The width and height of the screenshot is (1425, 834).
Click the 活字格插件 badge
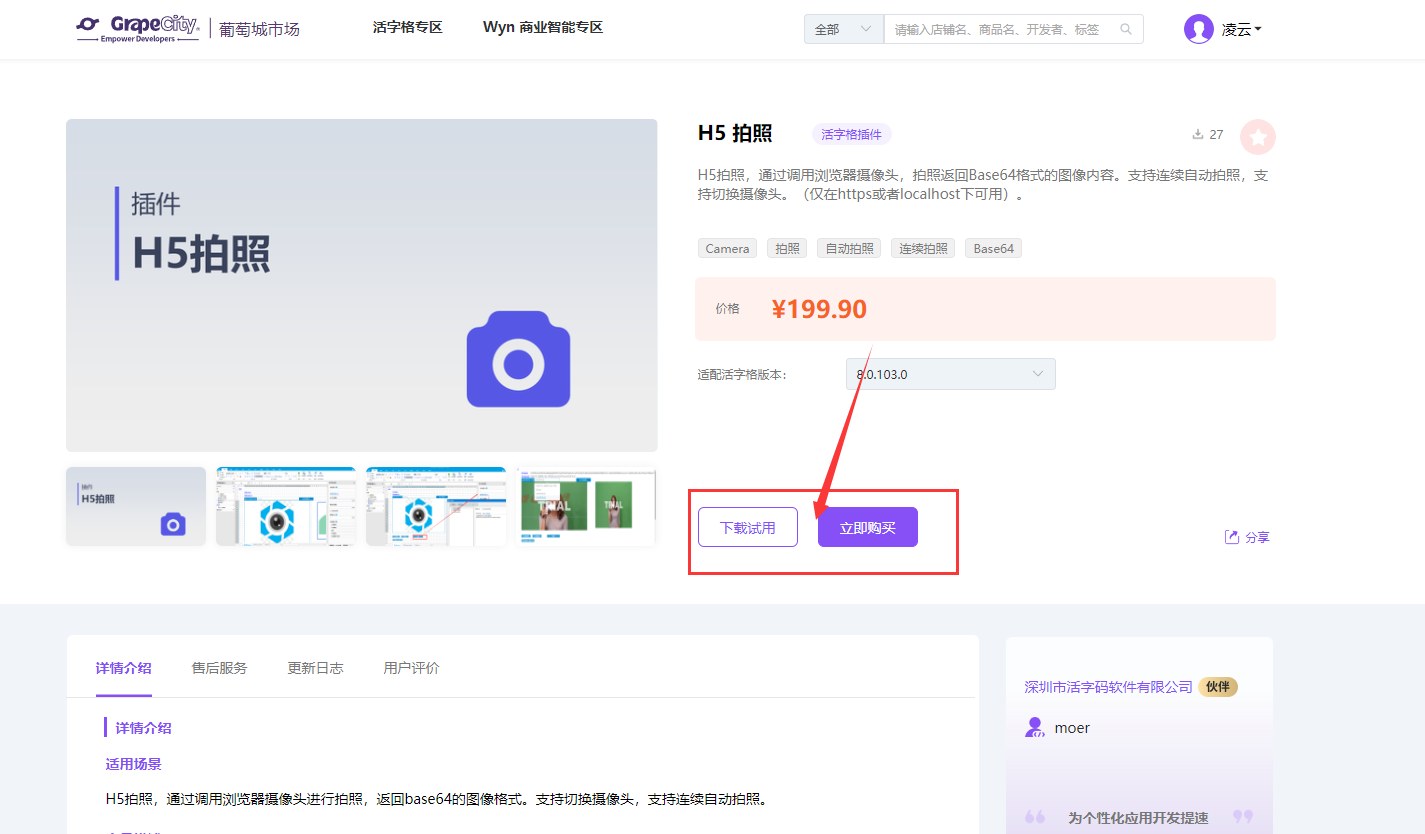click(x=852, y=134)
